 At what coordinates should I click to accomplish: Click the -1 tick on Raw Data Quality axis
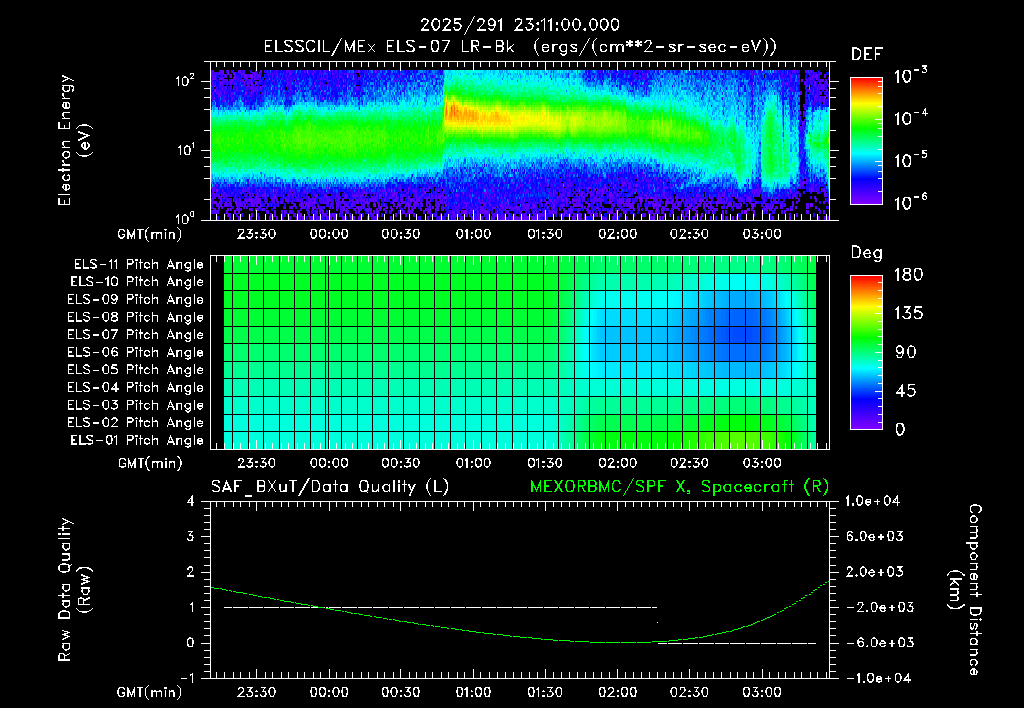(x=187, y=678)
